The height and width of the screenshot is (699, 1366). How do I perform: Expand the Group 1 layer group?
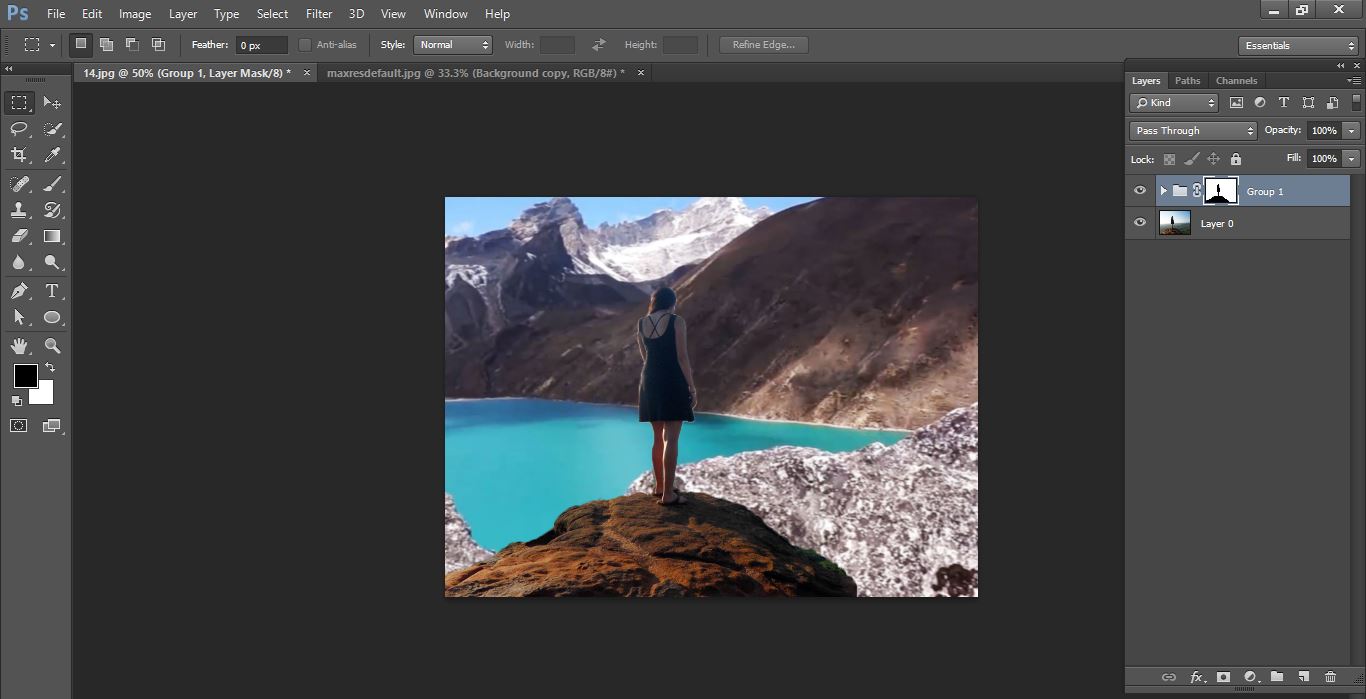[1162, 190]
